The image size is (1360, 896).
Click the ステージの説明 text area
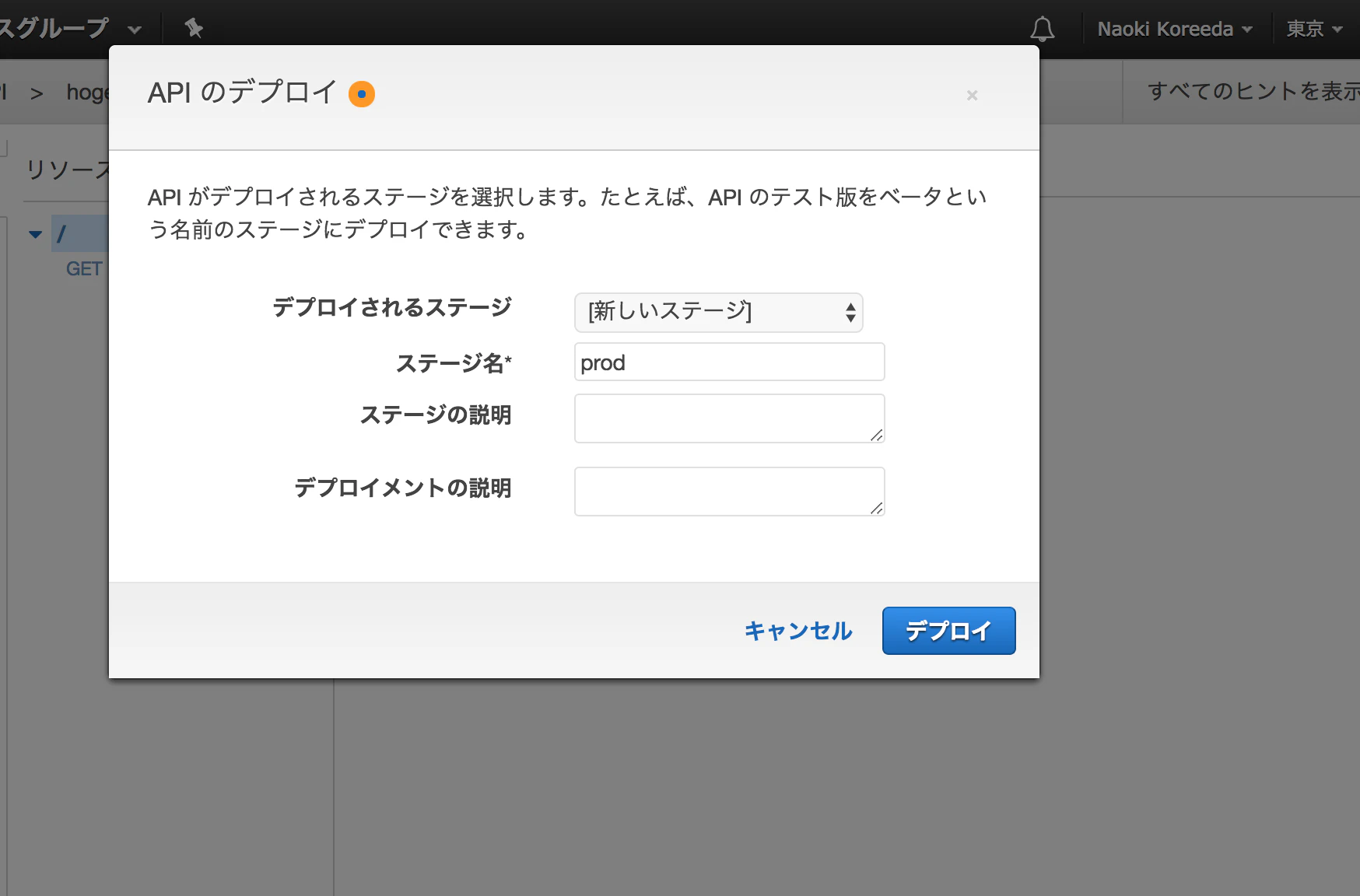click(729, 418)
